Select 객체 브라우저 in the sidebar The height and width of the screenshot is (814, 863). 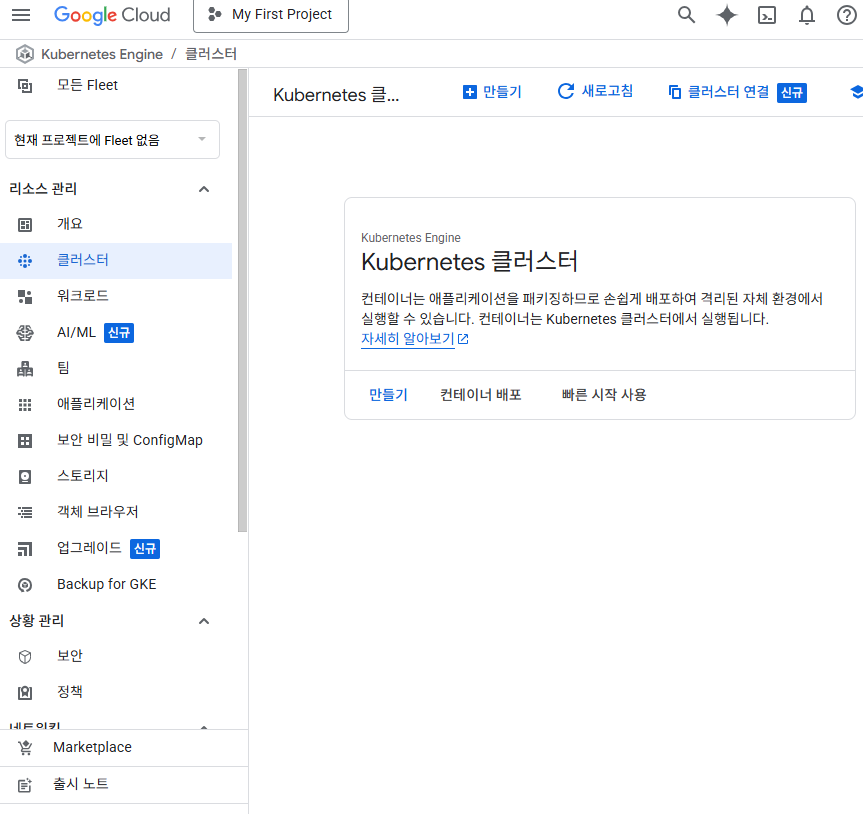[116, 512]
